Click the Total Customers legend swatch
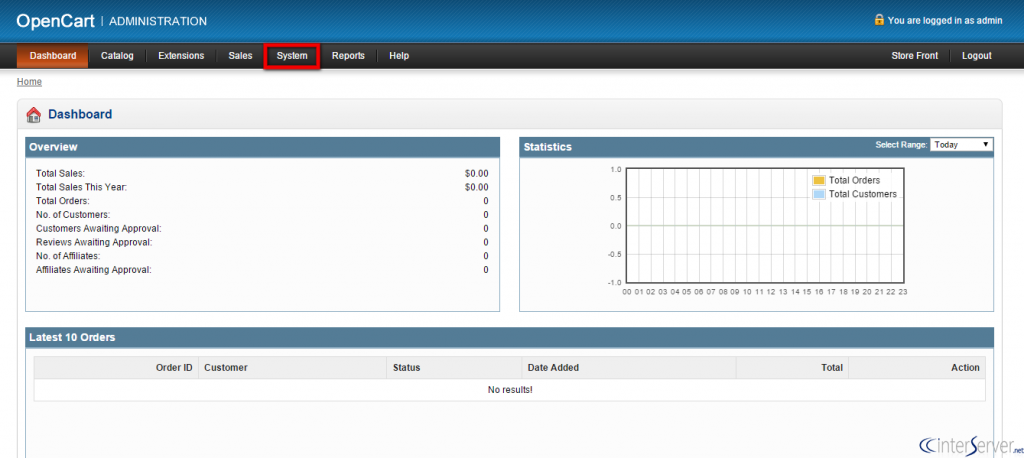Image resolution: width=1024 pixels, height=458 pixels. pos(819,194)
